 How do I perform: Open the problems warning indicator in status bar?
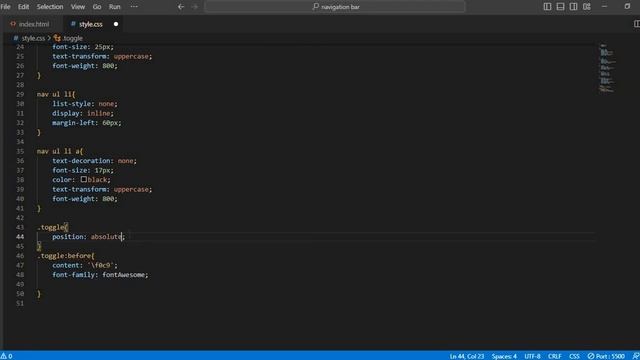[x=7, y=356]
